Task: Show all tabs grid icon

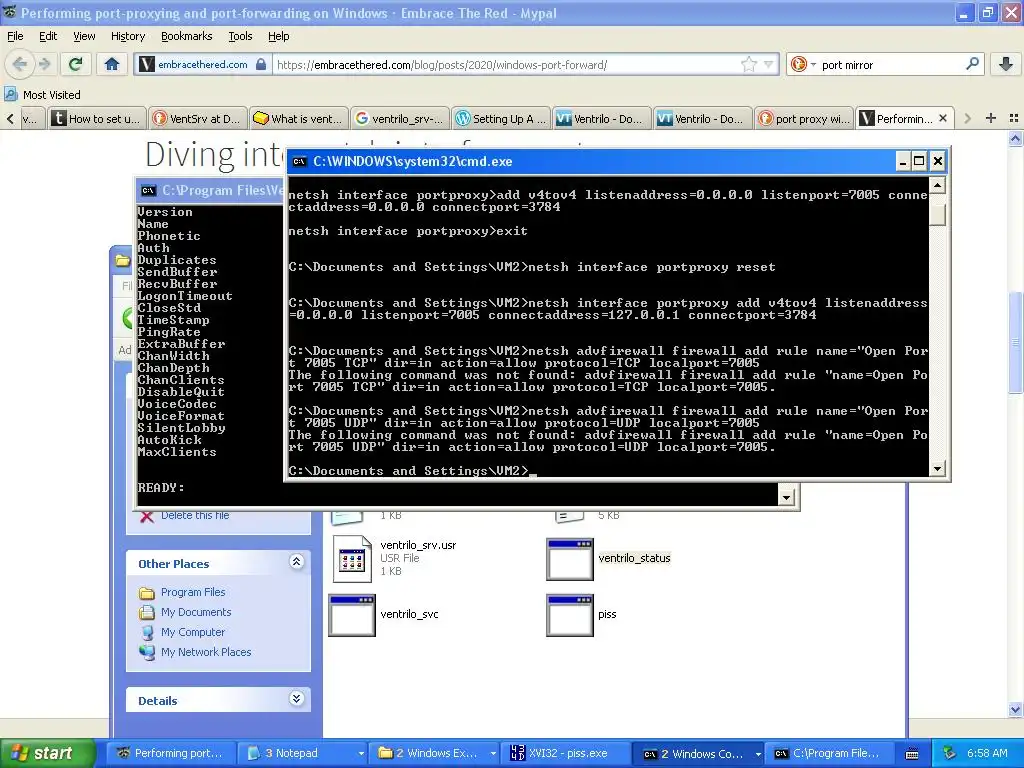Action: 1014,118
